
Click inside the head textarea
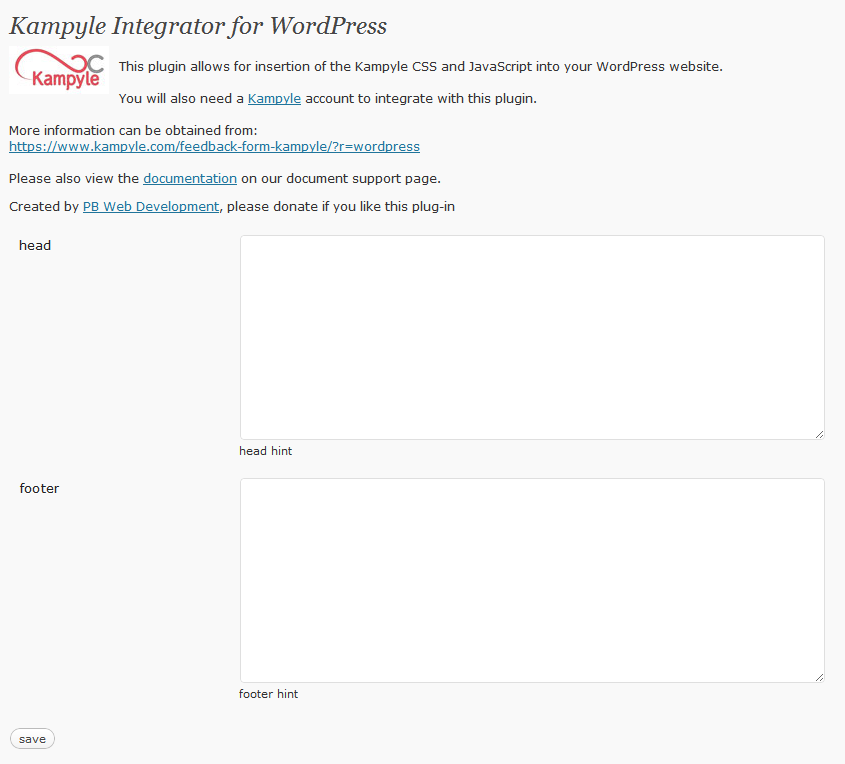(532, 337)
